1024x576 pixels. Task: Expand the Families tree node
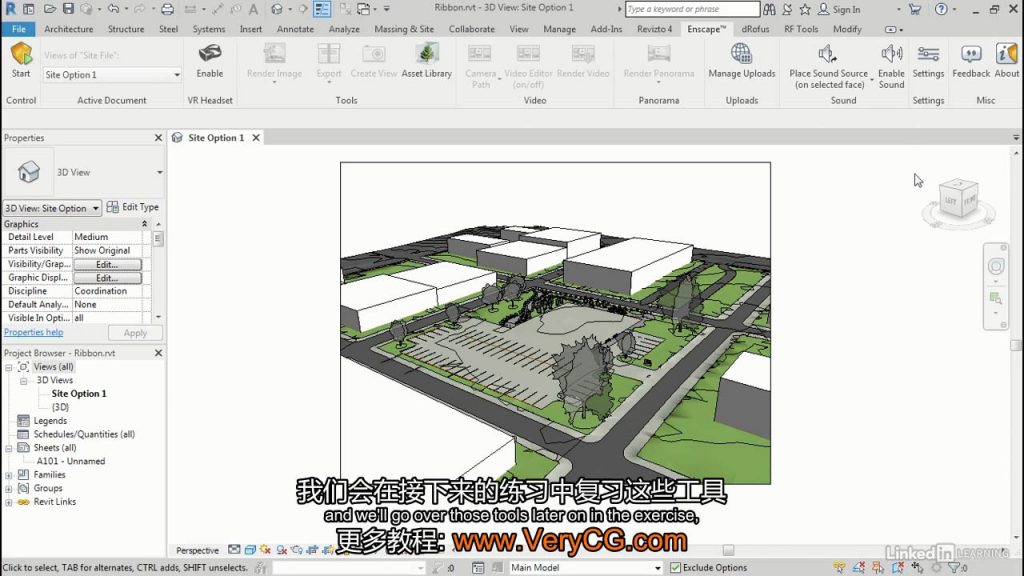coord(9,475)
